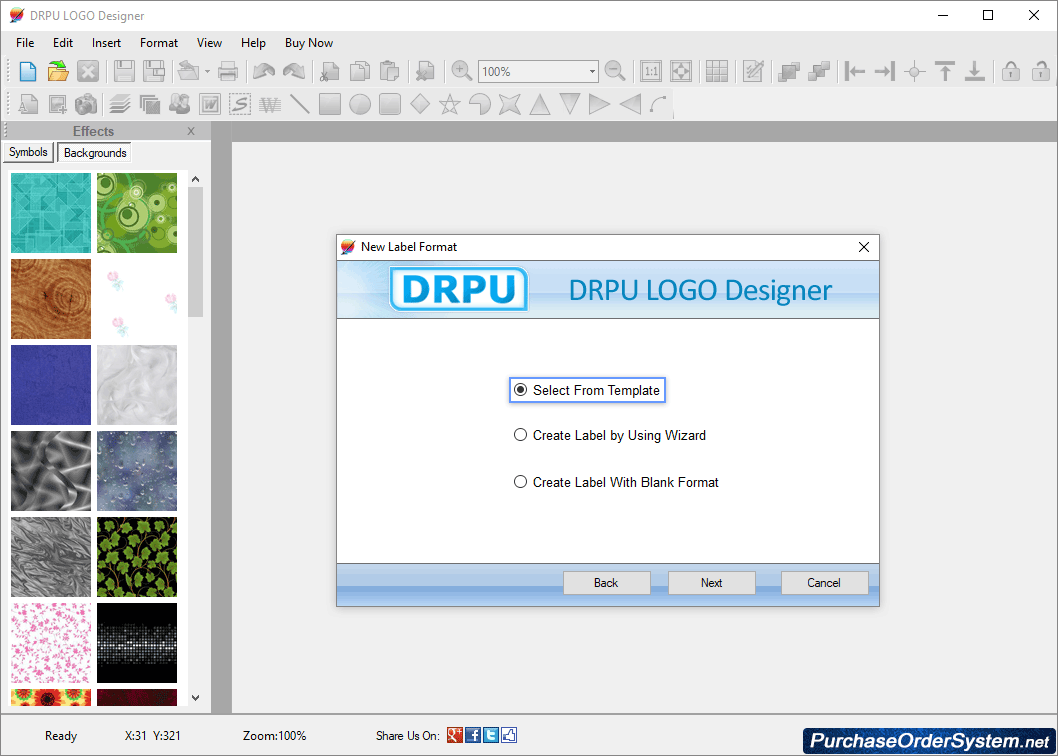
Task: Click the Redo arrow icon
Action: click(294, 71)
